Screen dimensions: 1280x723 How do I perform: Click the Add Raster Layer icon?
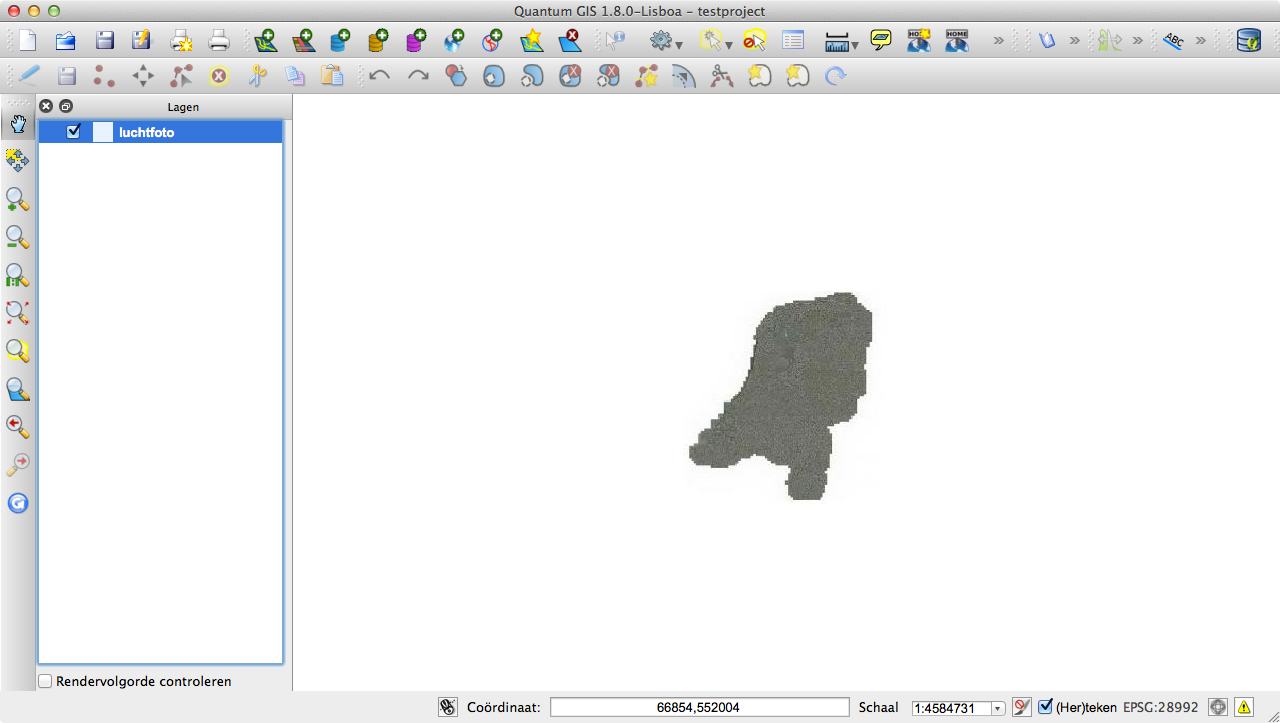click(303, 41)
